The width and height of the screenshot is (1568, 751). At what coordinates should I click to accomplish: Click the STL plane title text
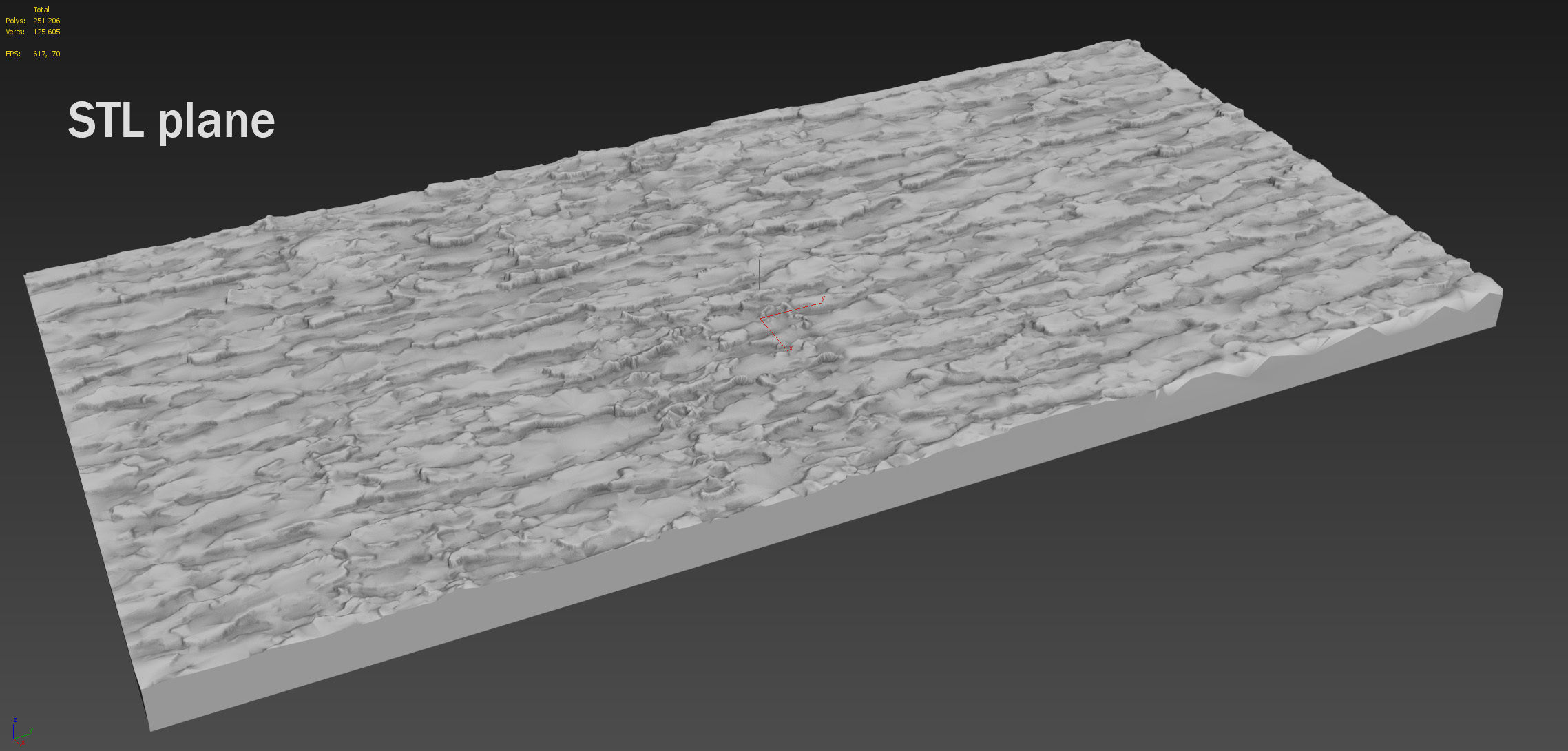pyautogui.click(x=171, y=121)
